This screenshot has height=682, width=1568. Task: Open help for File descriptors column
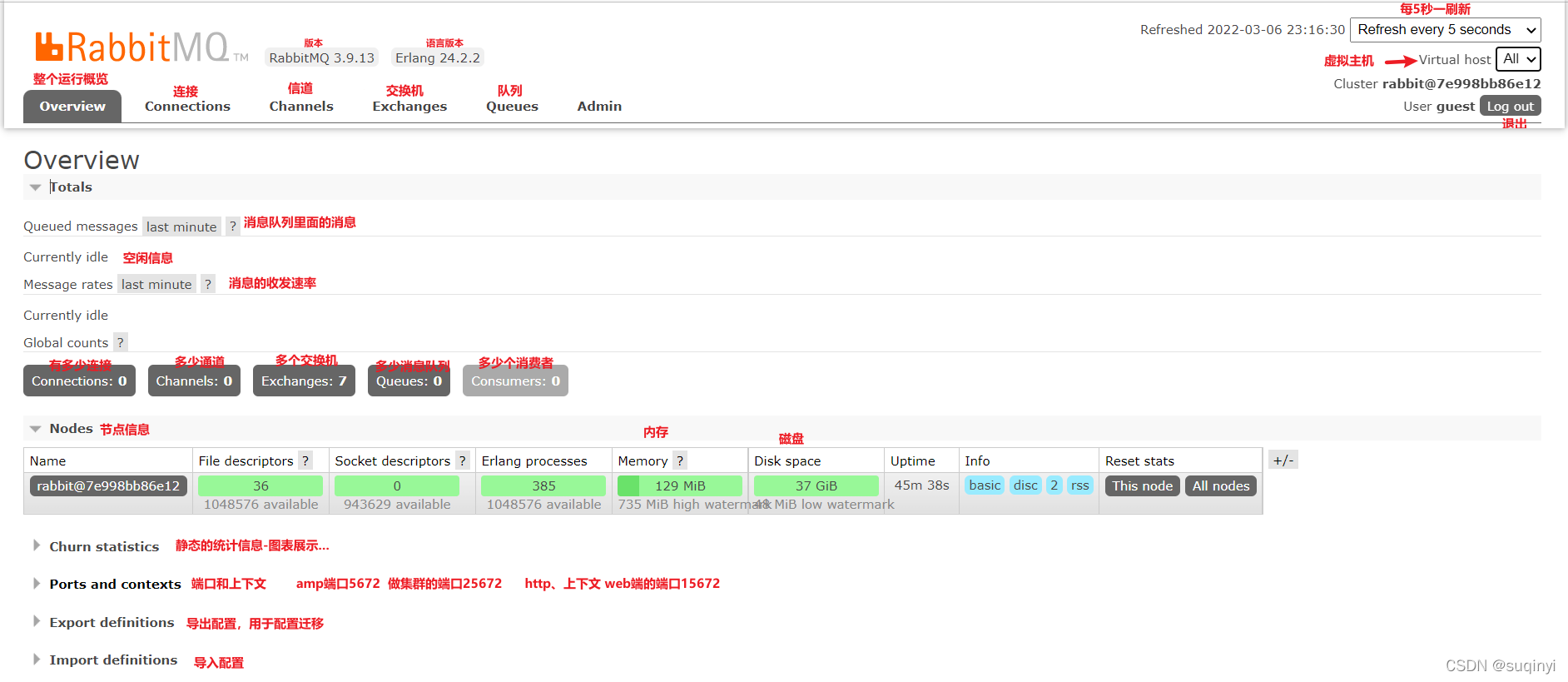coord(305,460)
